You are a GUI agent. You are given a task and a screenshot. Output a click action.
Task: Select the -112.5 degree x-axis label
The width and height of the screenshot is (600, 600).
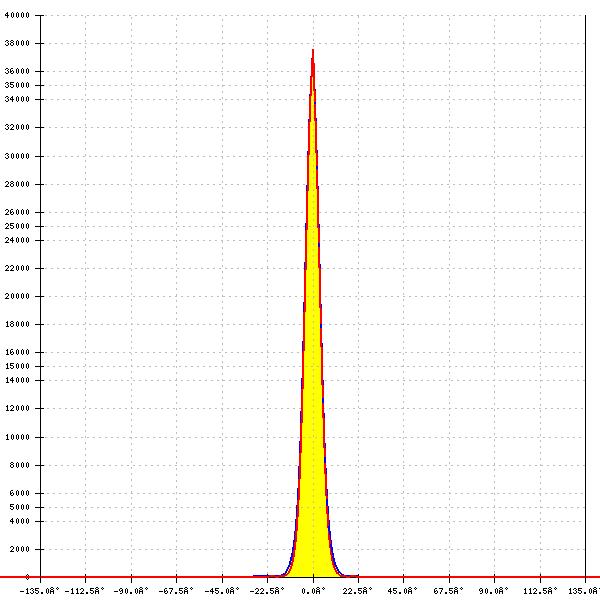coord(85,591)
